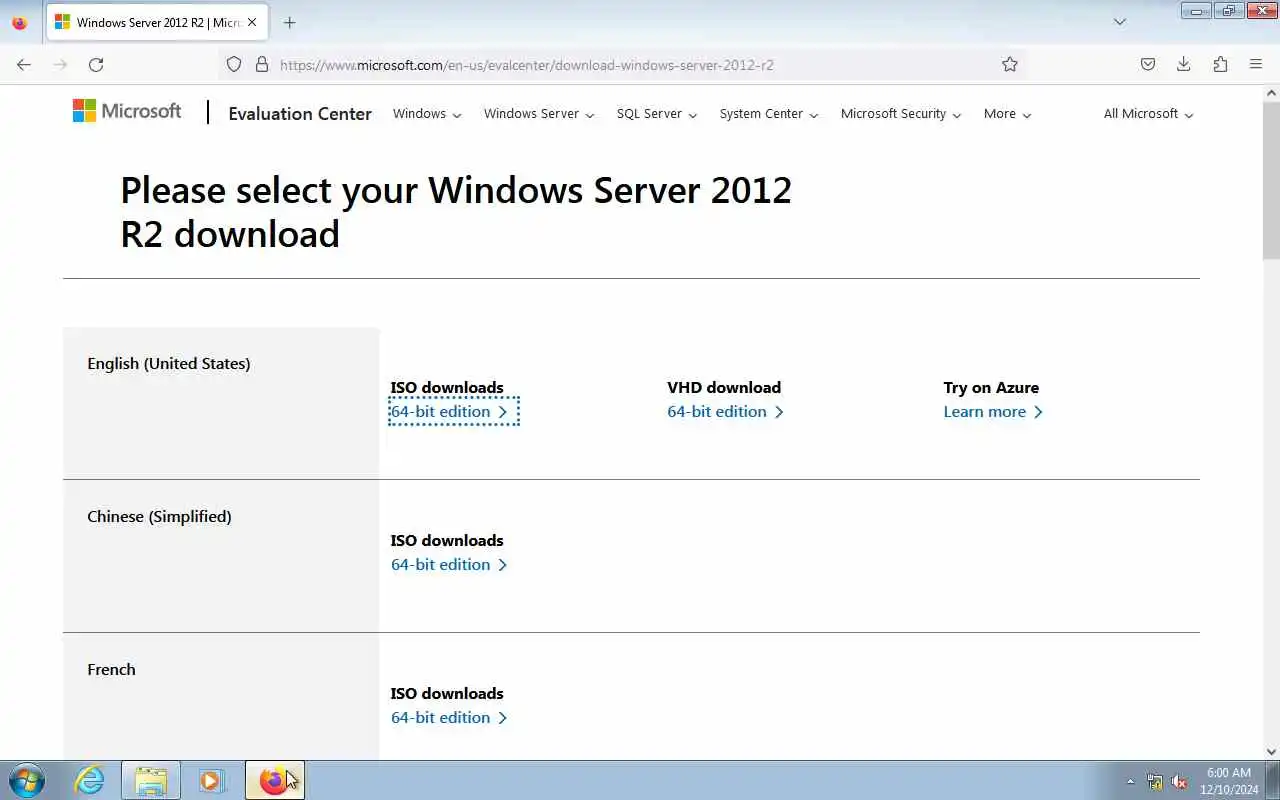The height and width of the screenshot is (800, 1280).
Task: Click the muted volume tray icon
Action: point(1179,782)
